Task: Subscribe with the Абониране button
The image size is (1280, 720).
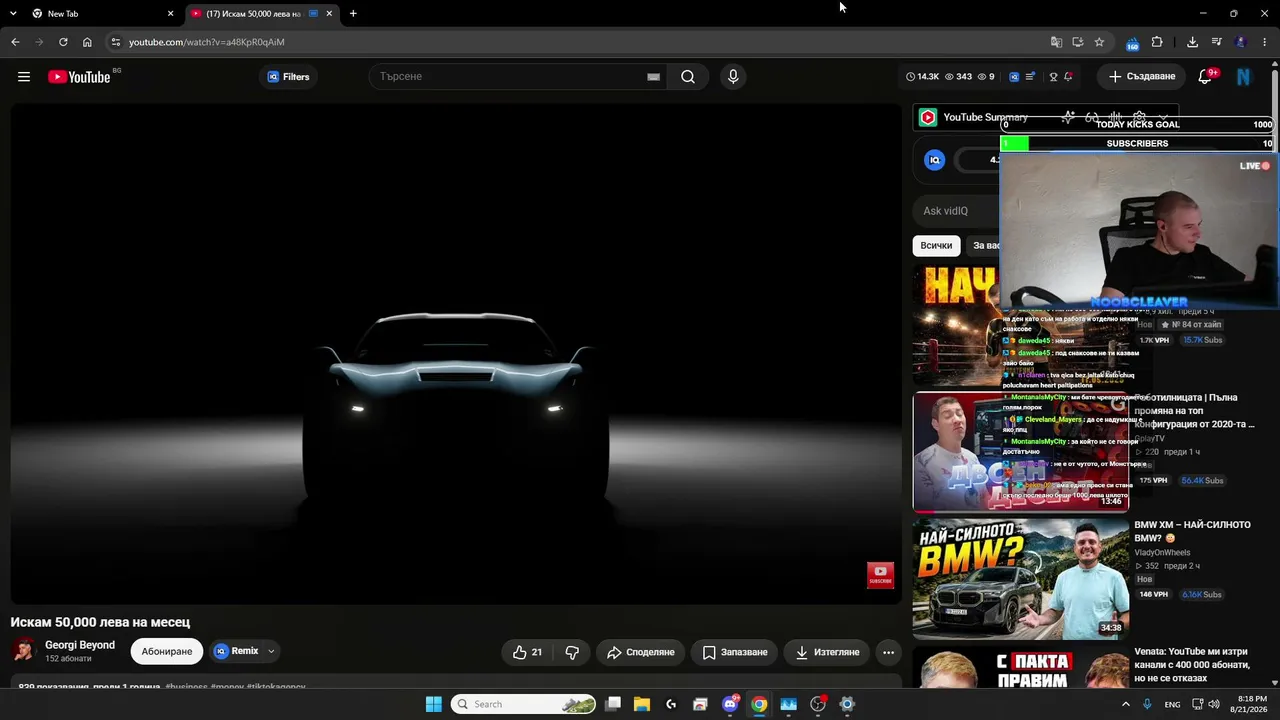Action: click(x=167, y=652)
